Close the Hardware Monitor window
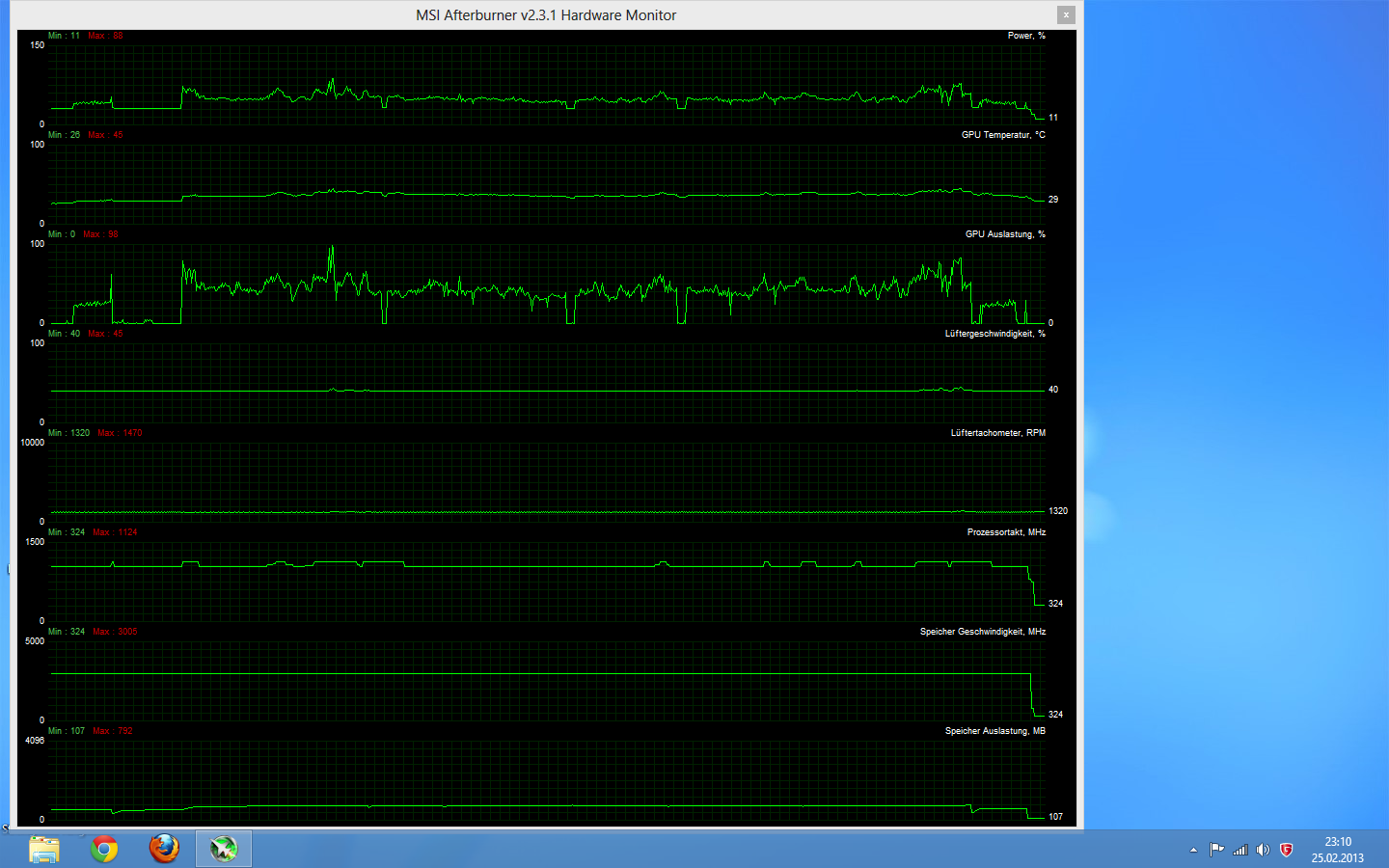The width and height of the screenshot is (1389, 868). coord(1066,14)
